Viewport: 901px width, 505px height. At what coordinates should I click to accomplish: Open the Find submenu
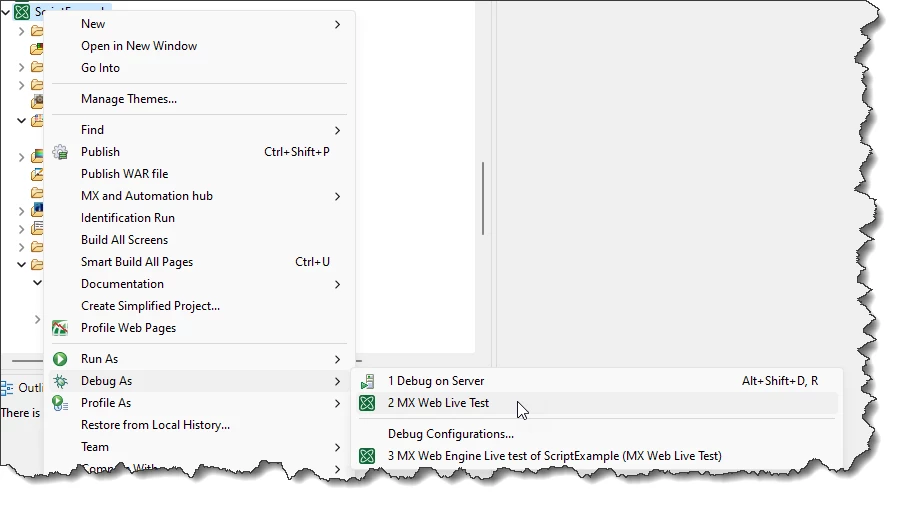click(x=199, y=130)
